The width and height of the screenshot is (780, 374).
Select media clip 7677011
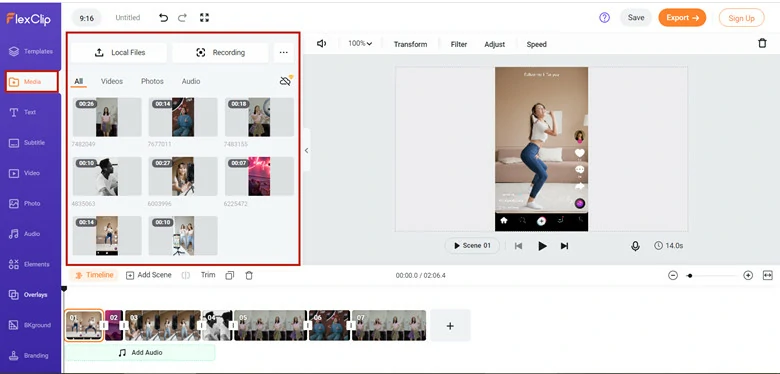point(183,117)
